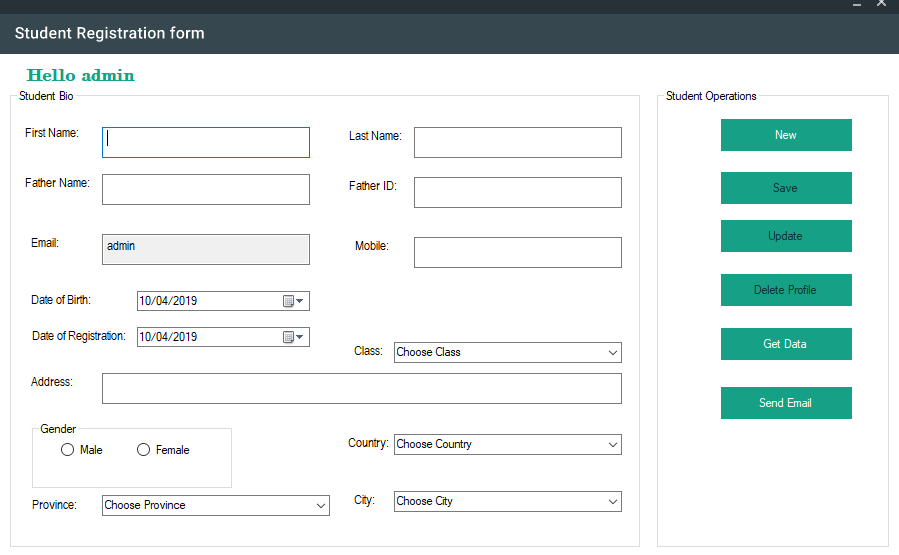This screenshot has height=555, width=899.
Task: Focus the Last Name text field
Action: click(518, 143)
